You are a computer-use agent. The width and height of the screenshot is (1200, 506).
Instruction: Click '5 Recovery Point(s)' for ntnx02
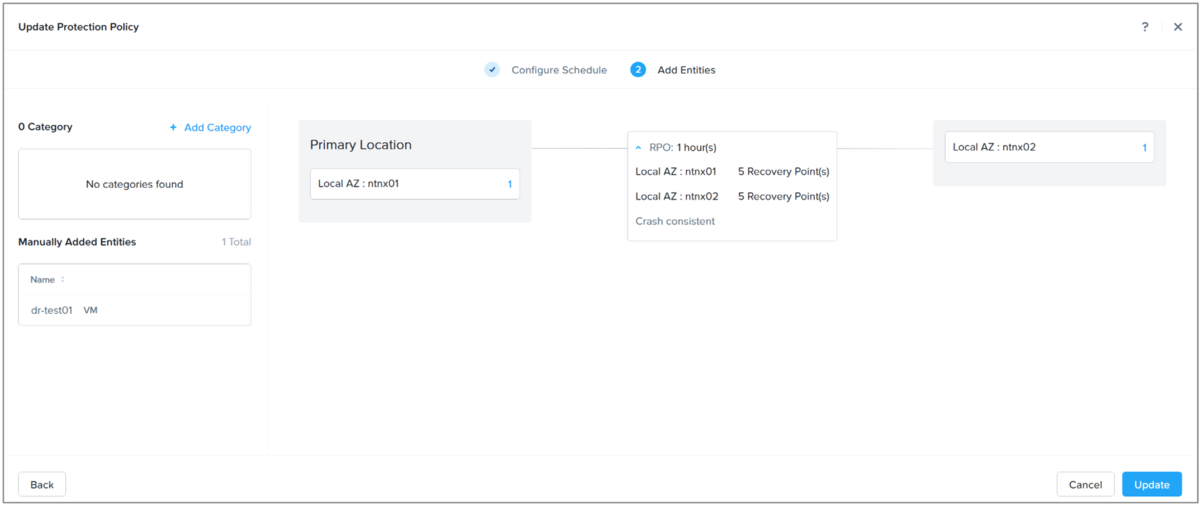tap(784, 197)
